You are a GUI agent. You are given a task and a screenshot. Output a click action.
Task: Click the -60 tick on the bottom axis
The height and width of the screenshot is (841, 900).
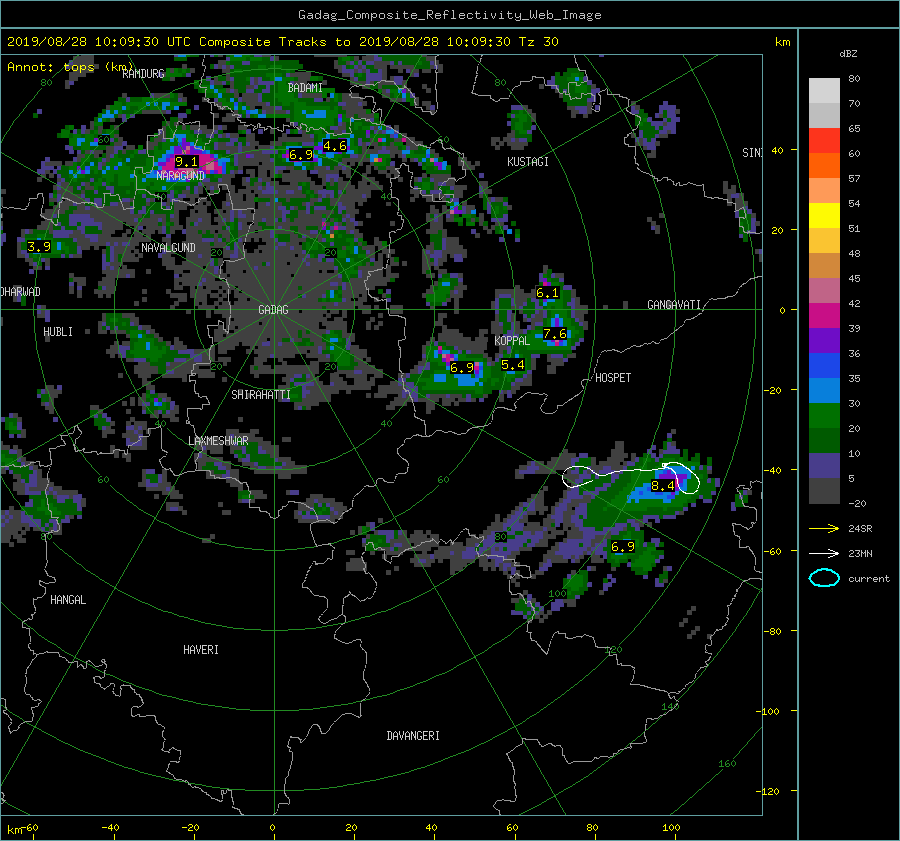pos(29,828)
